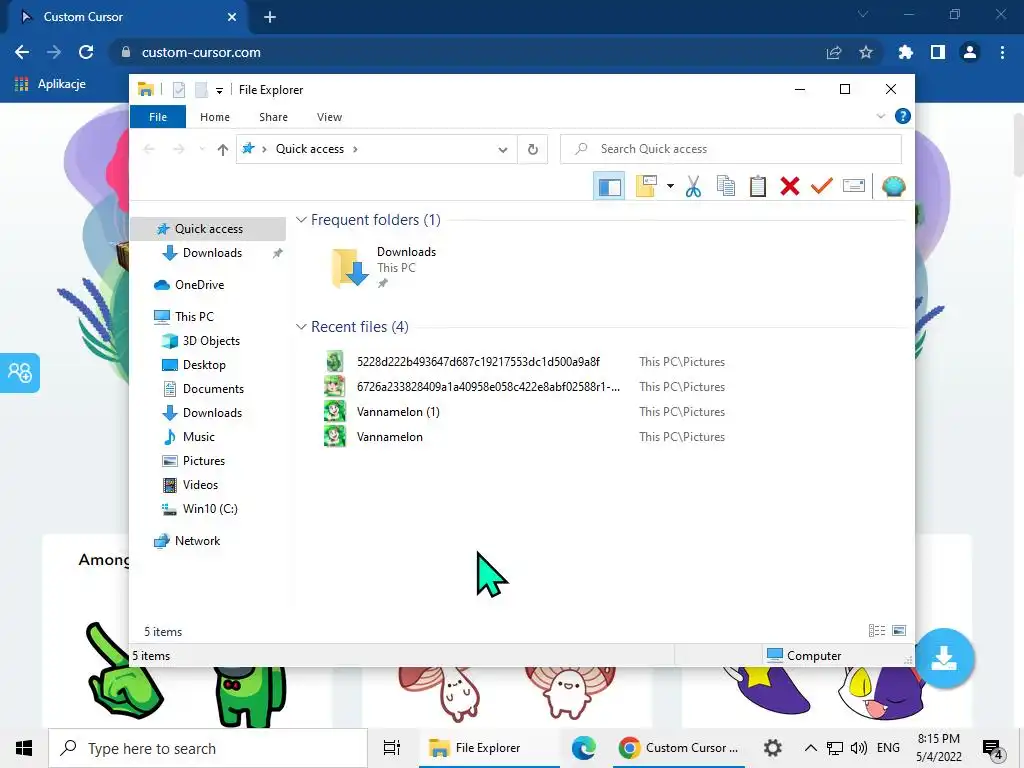Switch to the View ribbon tab
Image resolution: width=1024 pixels, height=768 pixels.
pos(329,117)
